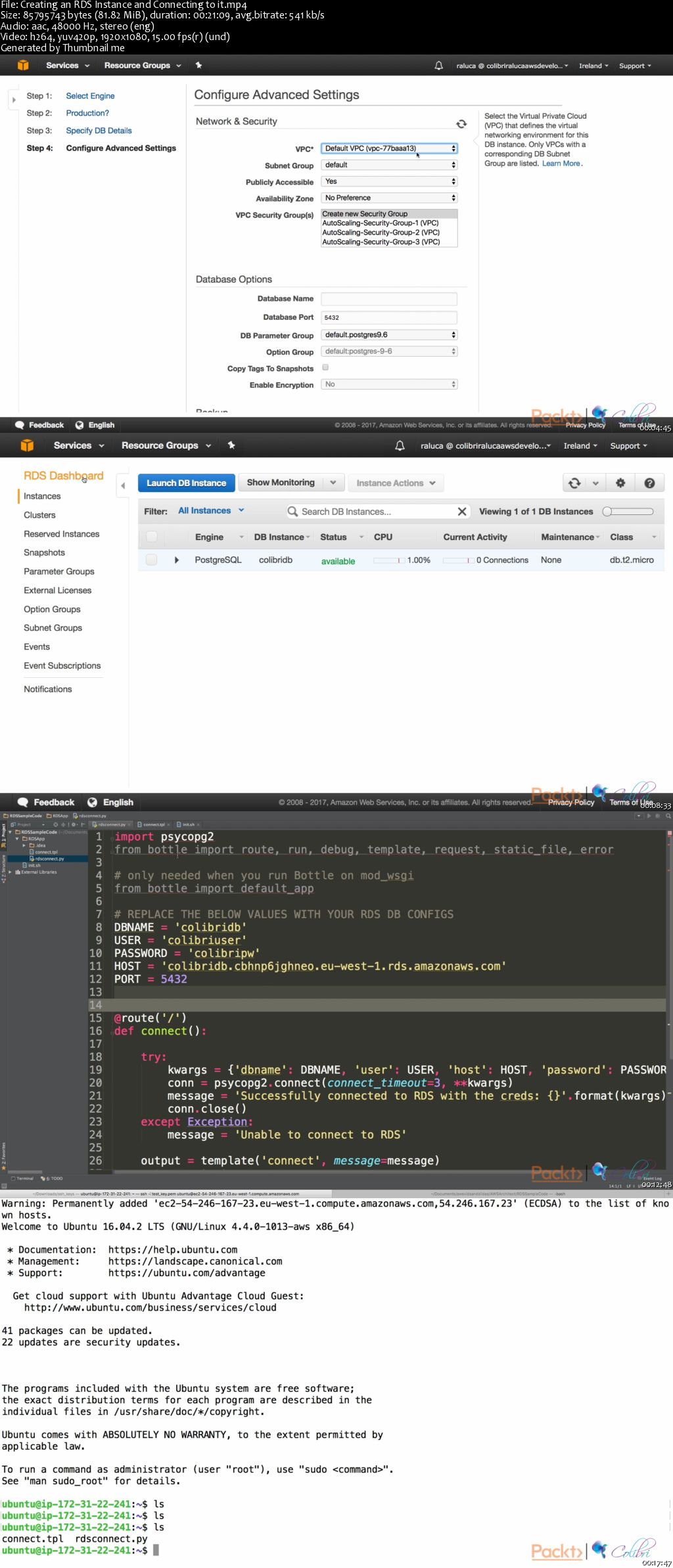Open the notification bell in the RDS Dashboard nav bar
673x1568 pixels.
400,445
